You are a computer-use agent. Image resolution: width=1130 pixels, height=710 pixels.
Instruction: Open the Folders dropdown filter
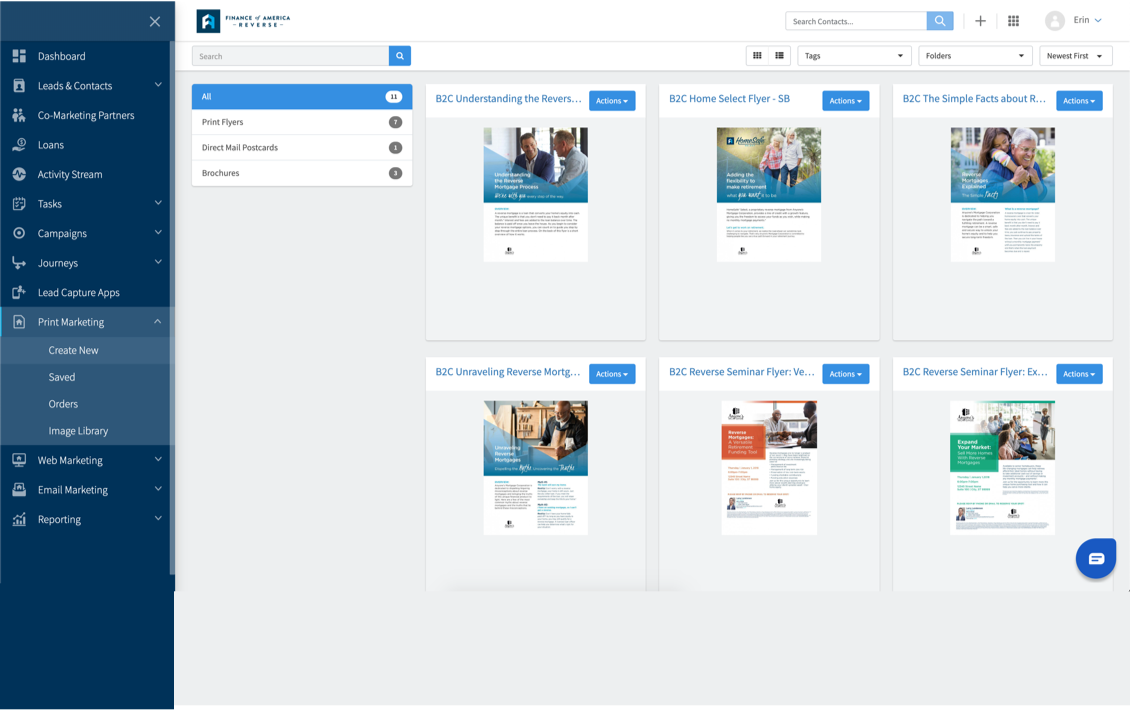pos(974,56)
